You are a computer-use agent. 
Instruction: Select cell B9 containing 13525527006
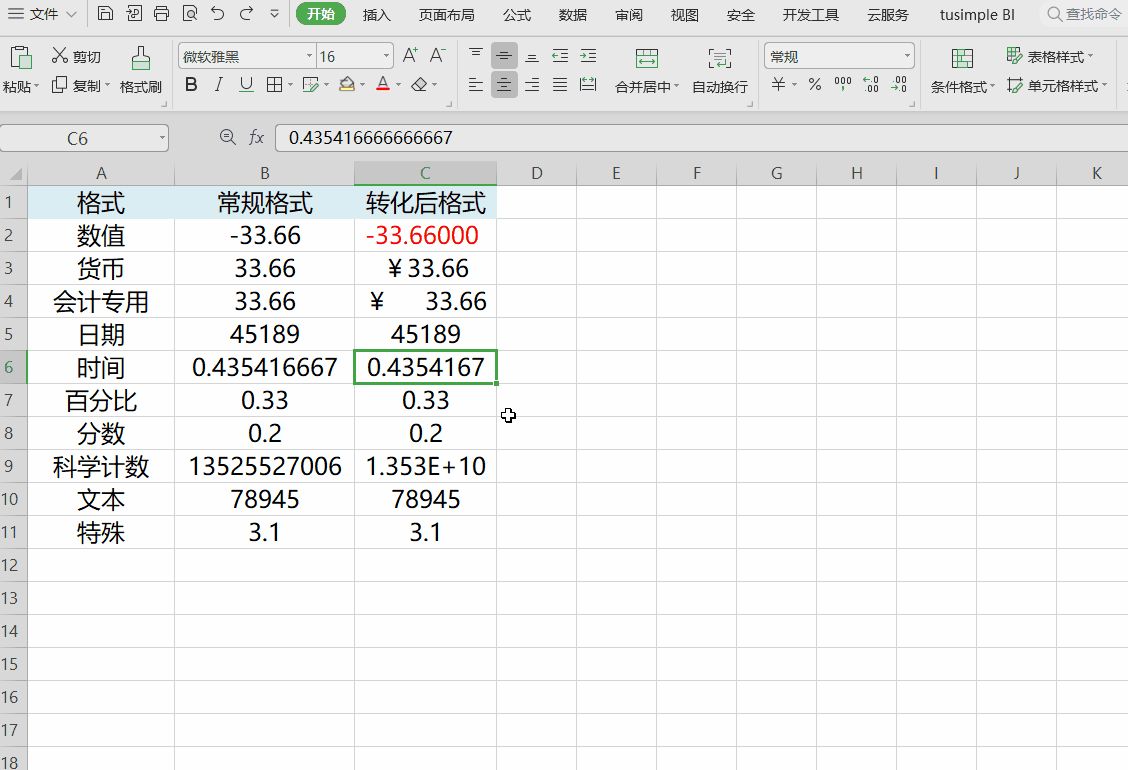pyautogui.click(x=265, y=467)
